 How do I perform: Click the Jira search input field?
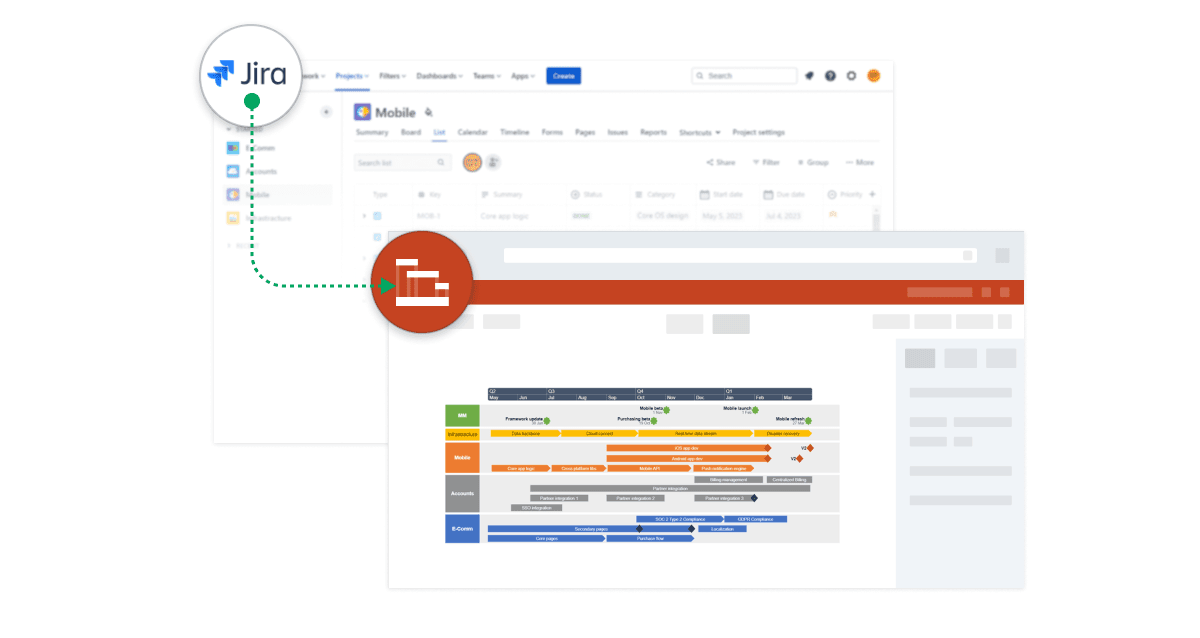pos(744,75)
